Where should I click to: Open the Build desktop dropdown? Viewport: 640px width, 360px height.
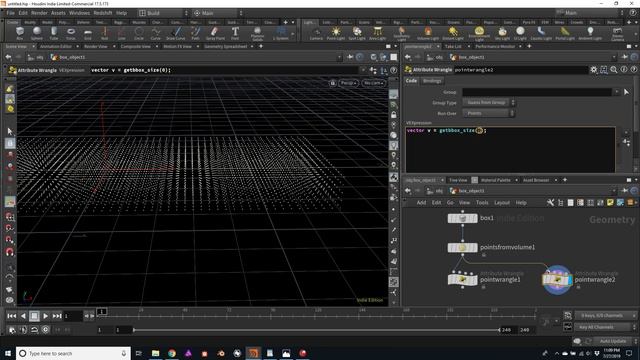(x=163, y=13)
